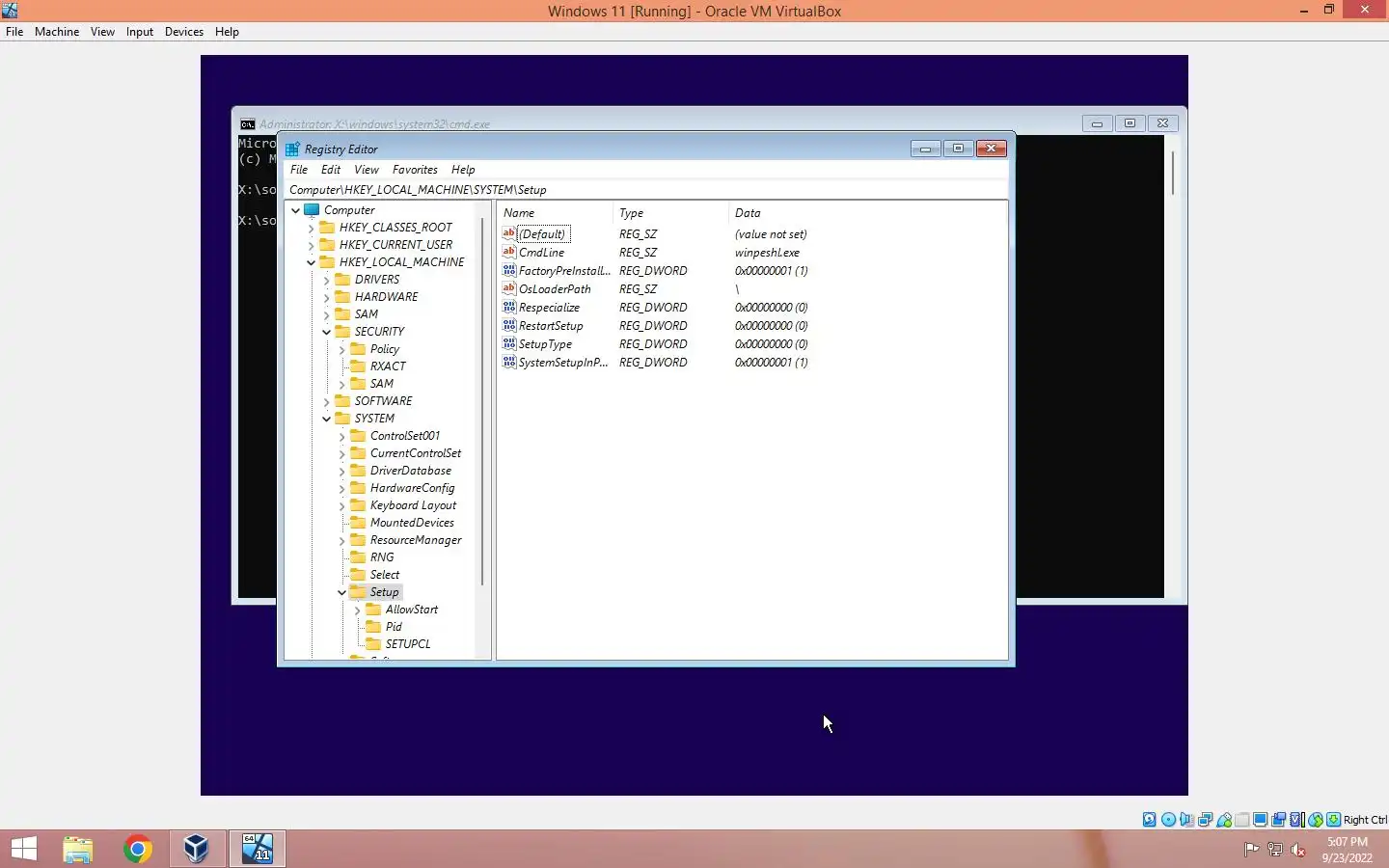Click the CmdLine string value icon
Screen dimensions: 1389x868
coord(509,252)
